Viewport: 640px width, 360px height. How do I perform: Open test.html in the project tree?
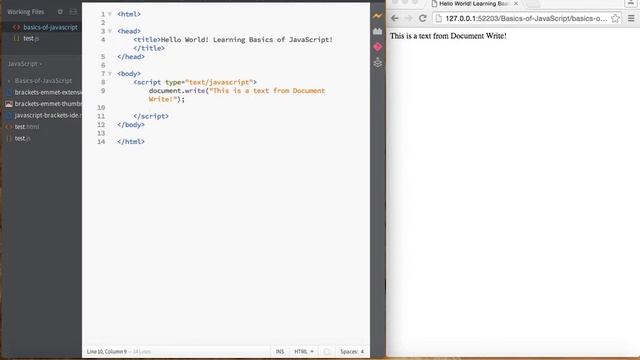(x=27, y=127)
